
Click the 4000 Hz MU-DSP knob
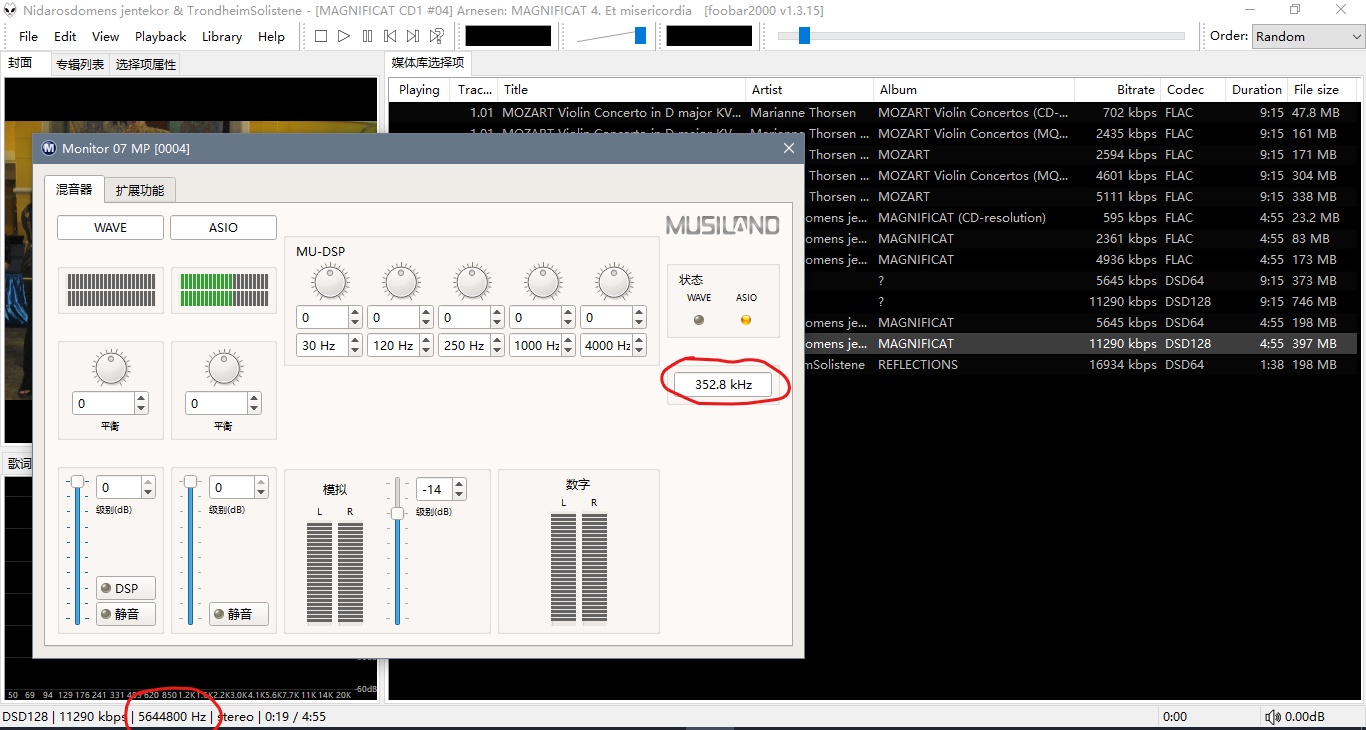[614, 283]
